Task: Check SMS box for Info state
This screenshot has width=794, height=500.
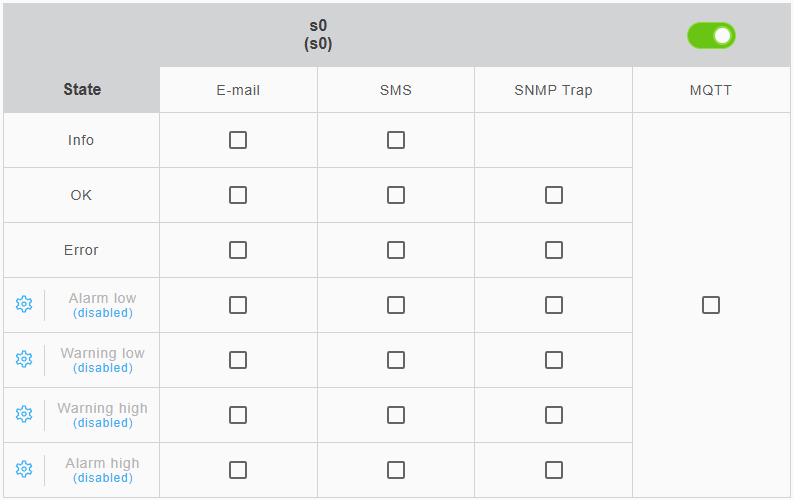Action: pyautogui.click(x=396, y=140)
